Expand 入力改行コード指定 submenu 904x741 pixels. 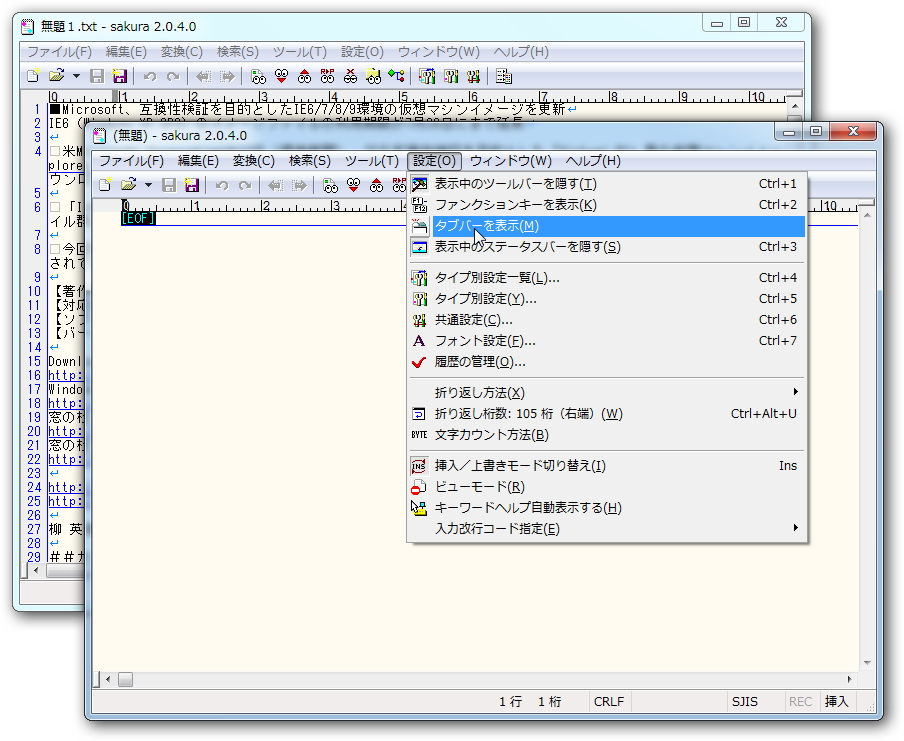(607, 529)
